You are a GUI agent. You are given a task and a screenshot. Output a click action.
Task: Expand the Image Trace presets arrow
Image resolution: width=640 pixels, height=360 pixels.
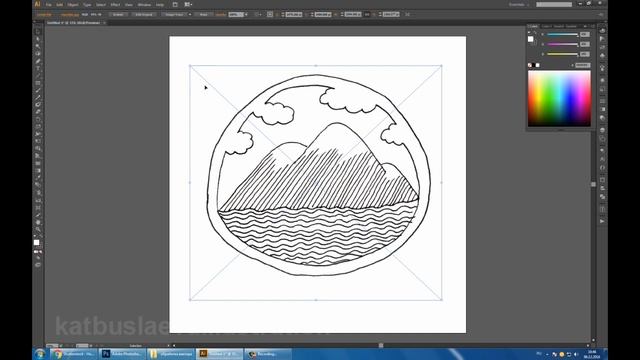190,14
